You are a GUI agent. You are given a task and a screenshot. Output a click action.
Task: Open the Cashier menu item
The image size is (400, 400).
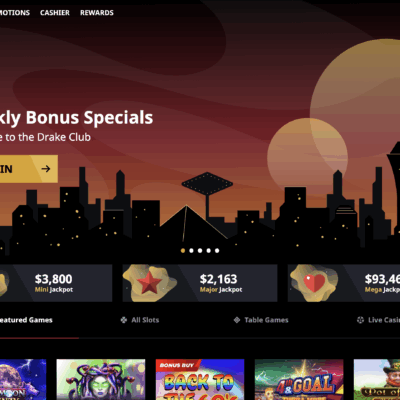[55, 13]
